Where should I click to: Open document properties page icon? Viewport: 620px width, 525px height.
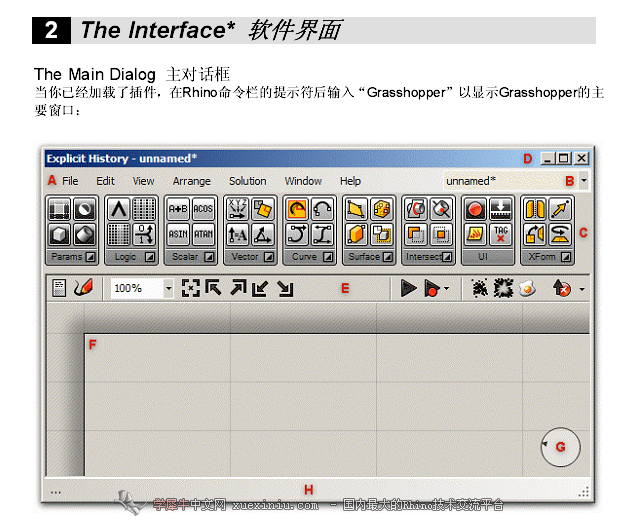coord(59,288)
